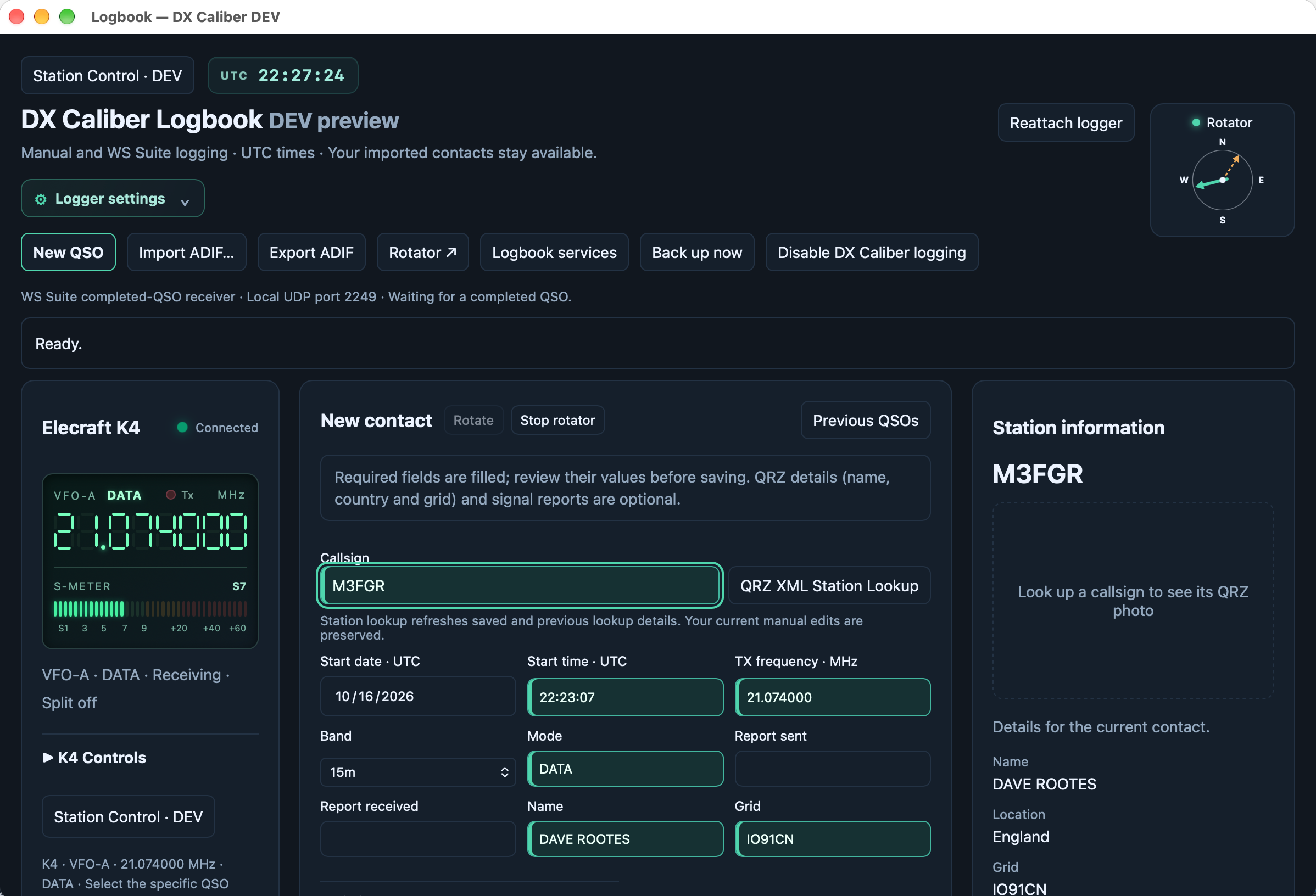Click the green Rotator status dot

(x=1196, y=122)
